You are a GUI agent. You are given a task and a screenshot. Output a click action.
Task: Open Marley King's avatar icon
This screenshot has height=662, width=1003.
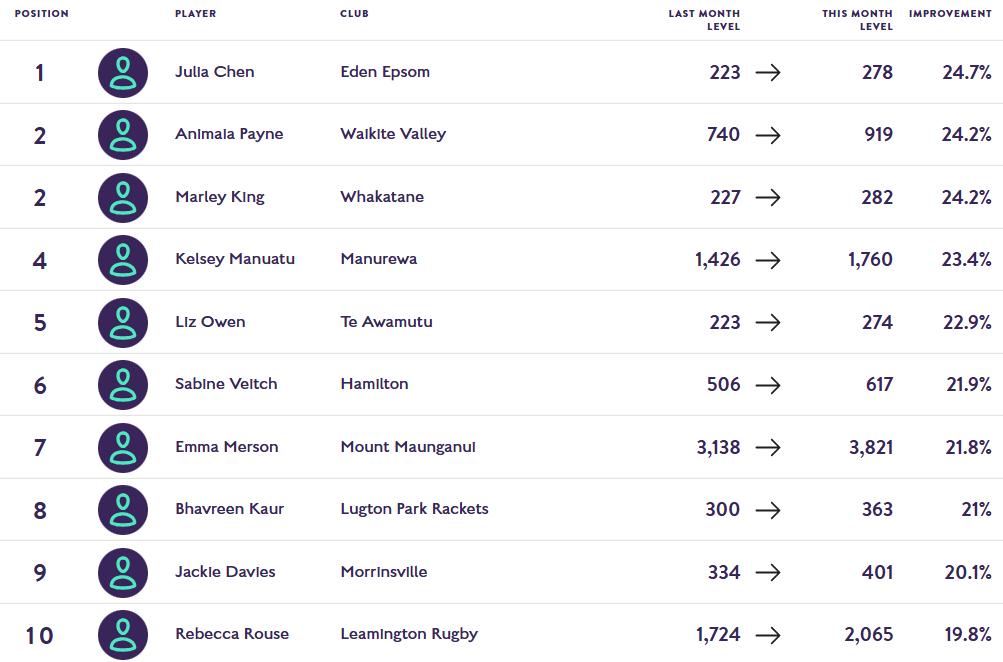click(123, 198)
